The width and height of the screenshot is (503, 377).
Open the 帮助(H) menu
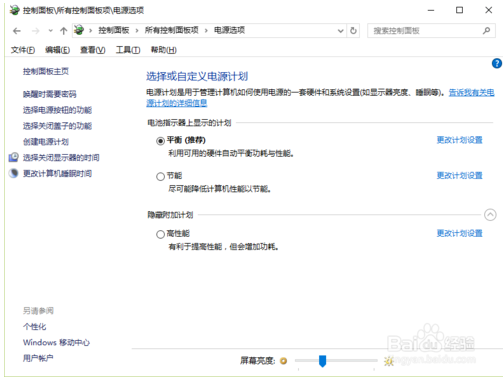[x=163, y=50]
